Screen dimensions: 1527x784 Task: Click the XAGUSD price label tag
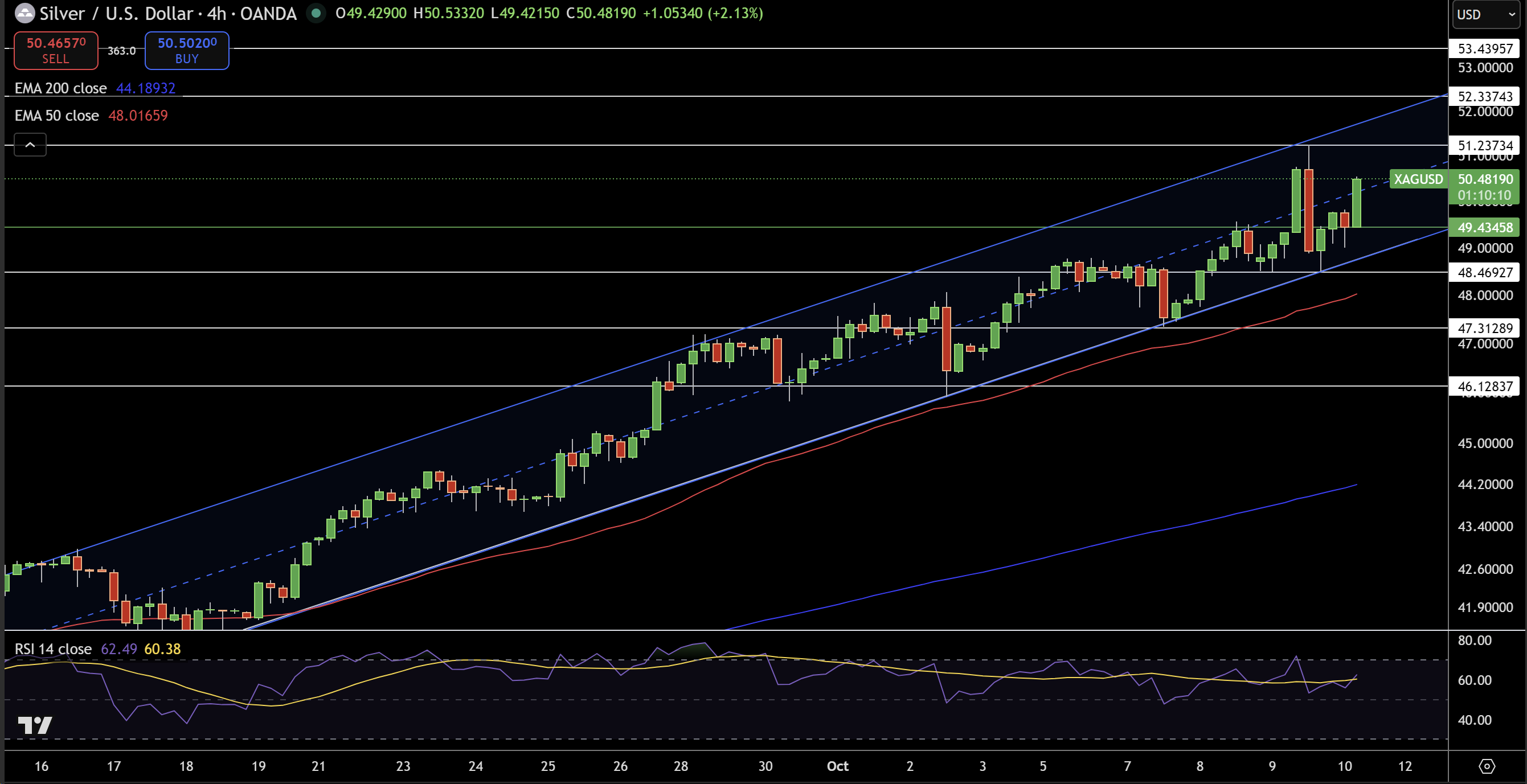pyautogui.click(x=1418, y=179)
